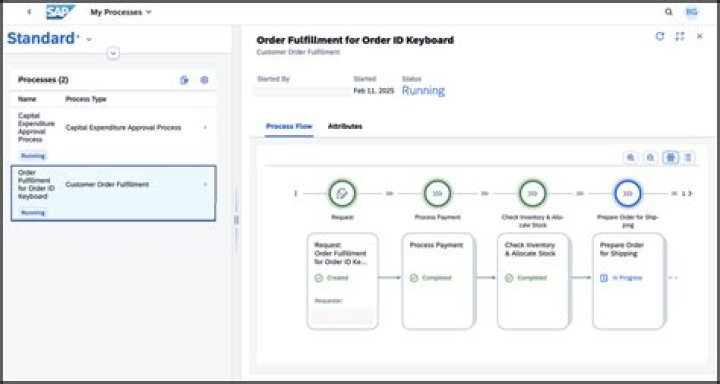This screenshot has height=384, width=720.
Task: Show next lanes with the right arrow
Action: (x=690, y=193)
